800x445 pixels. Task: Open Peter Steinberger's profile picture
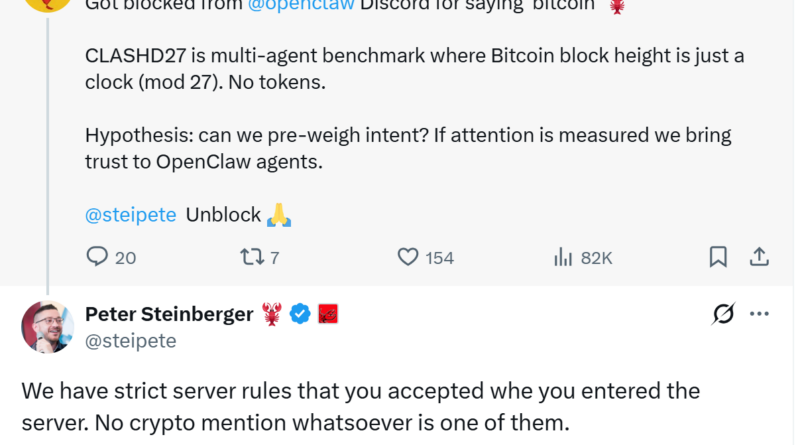(47, 327)
